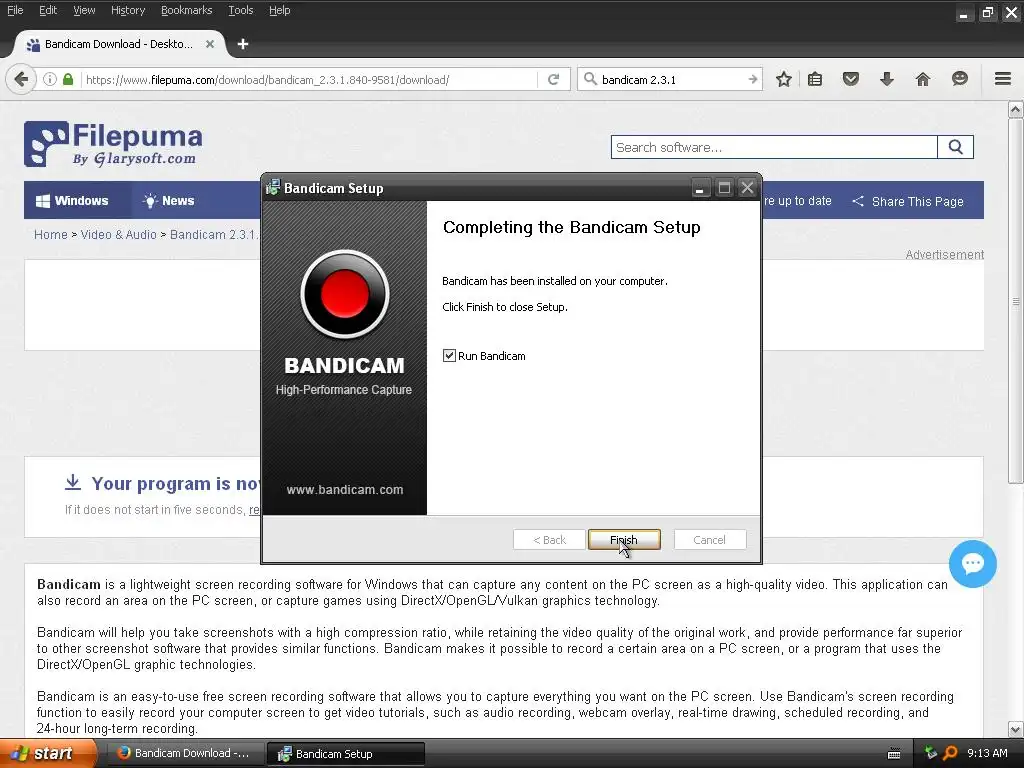Click the magnifier tray icon
This screenshot has width=1024, height=768.
[x=950, y=753]
